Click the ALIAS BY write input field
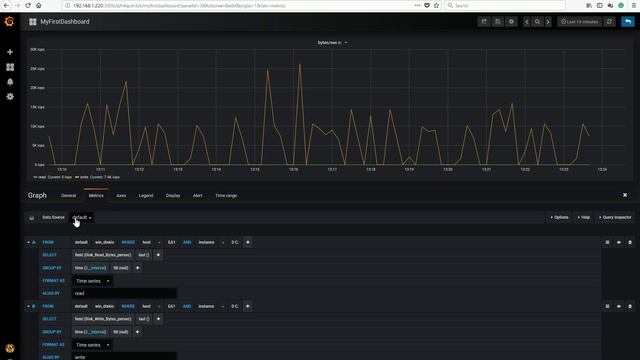The width and height of the screenshot is (640, 360). [x=124, y=357]
